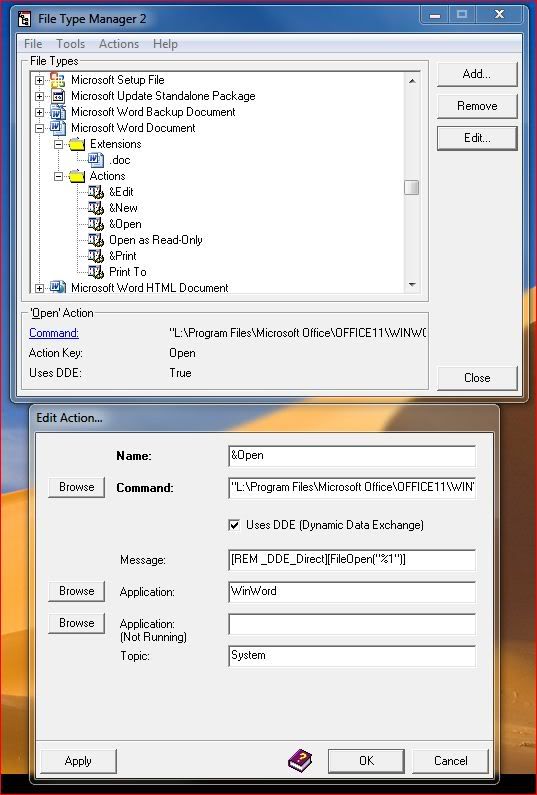This screenshot has height=795, width=537.
Task: Select the .doc extension row text
Action: tap(120, 160)
